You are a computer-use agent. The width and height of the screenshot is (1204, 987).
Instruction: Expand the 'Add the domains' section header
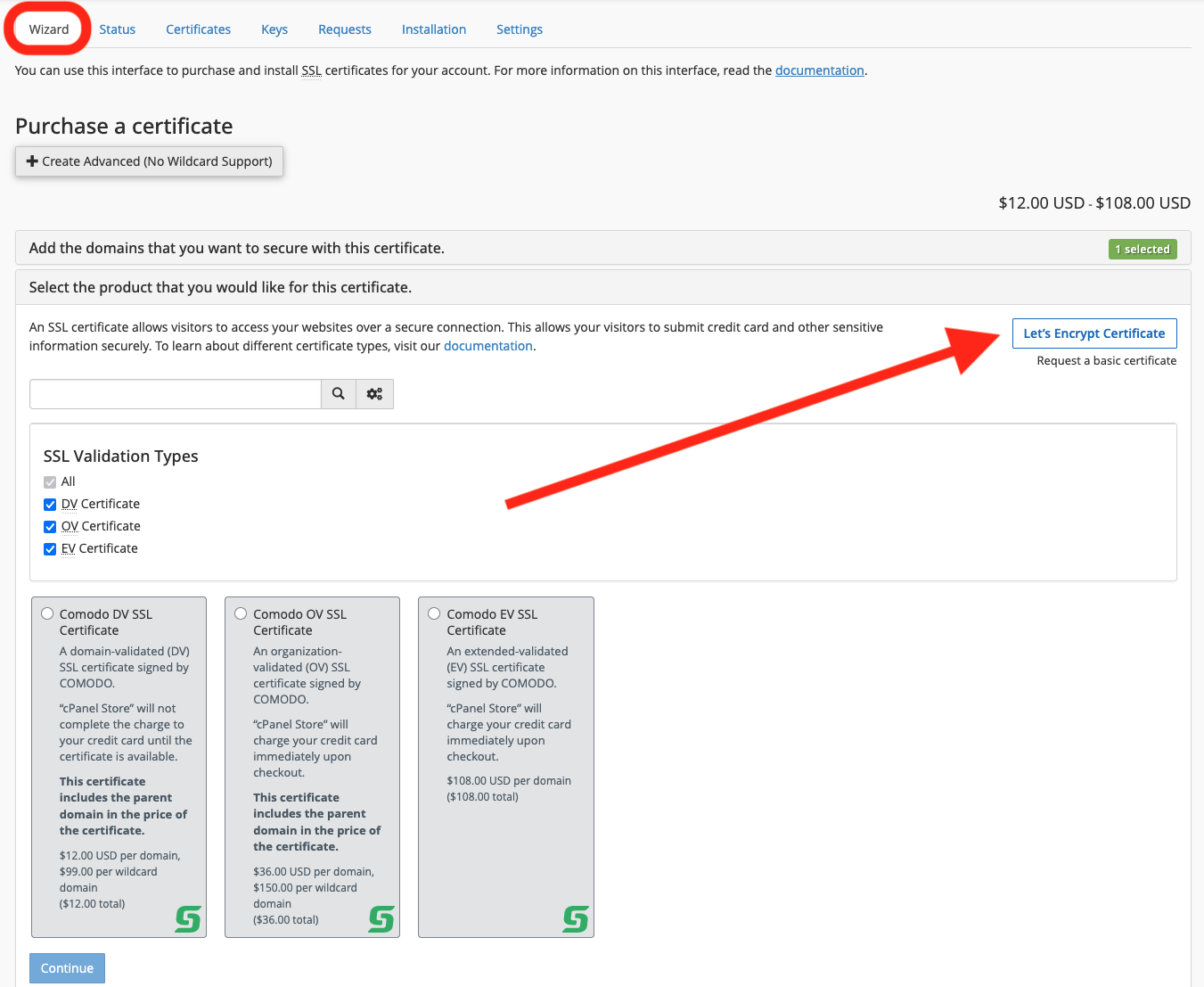603,248
